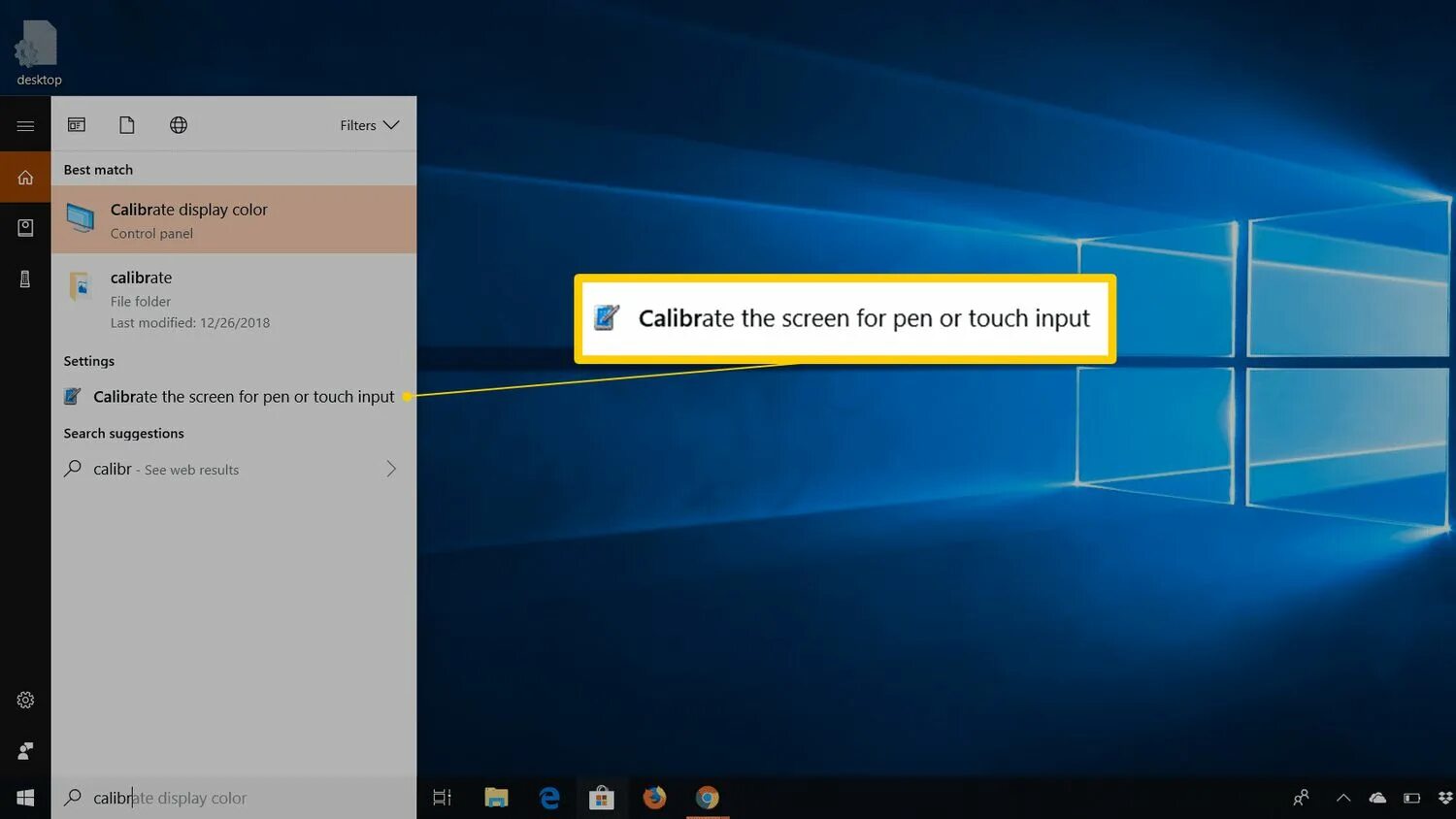Click the calibr See web results suggestion
The height and width of the screenshot is (819, 1456).
tap(234, 469)
